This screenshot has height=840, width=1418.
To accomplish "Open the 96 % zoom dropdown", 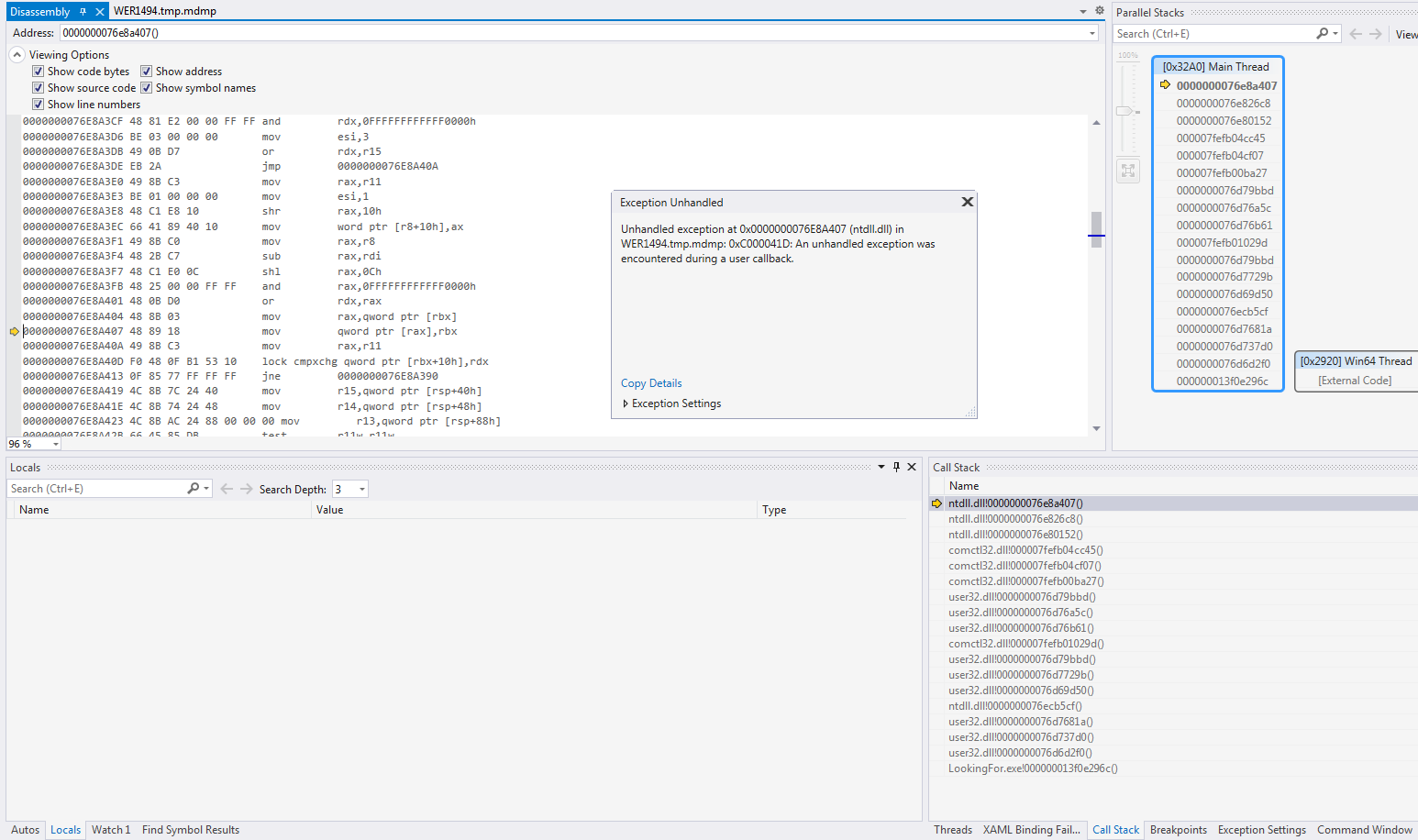I will [x=56, y=444].
